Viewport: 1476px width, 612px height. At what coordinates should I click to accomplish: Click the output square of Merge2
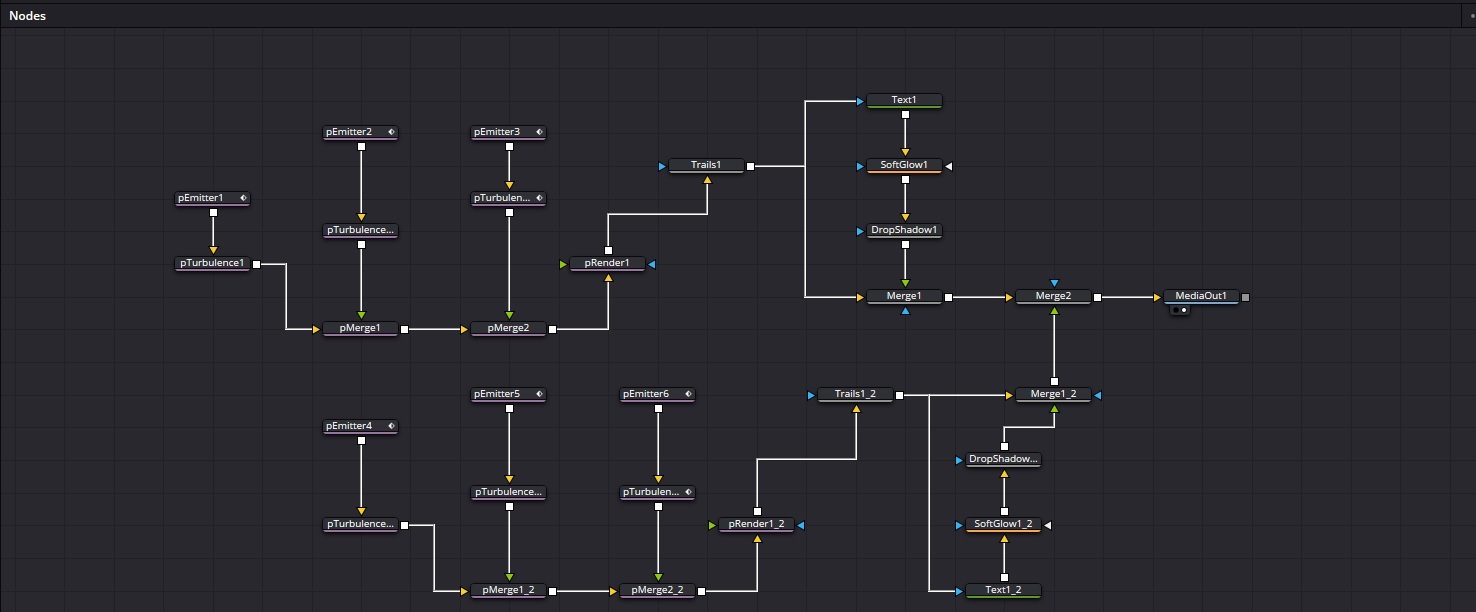pos(1097,297)
